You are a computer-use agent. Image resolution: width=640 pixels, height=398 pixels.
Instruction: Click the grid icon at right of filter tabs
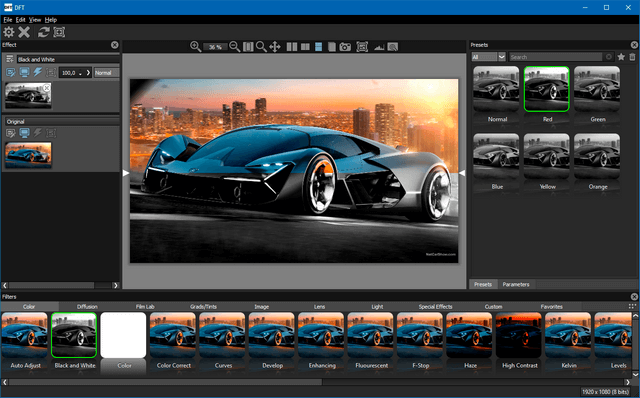(632, 306)
